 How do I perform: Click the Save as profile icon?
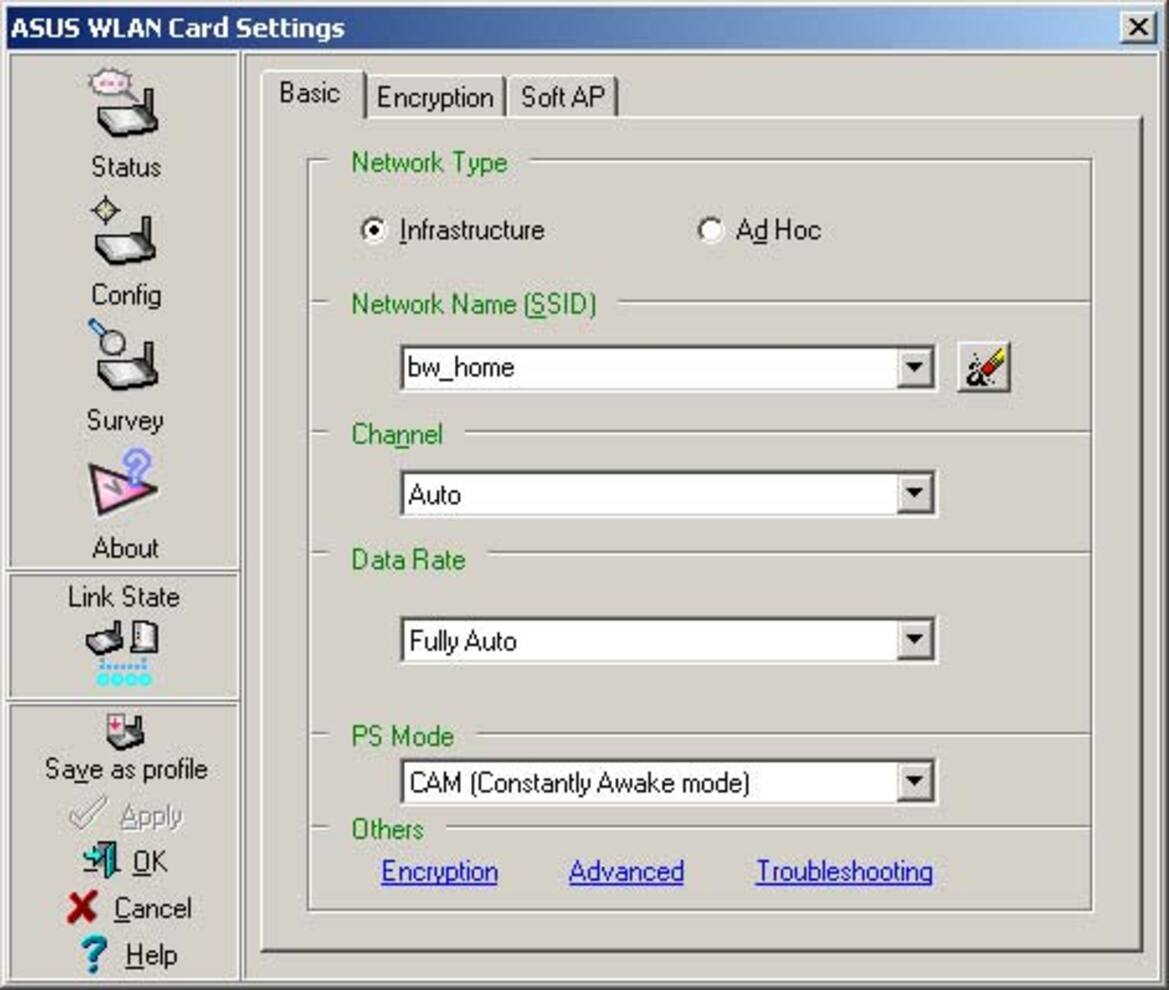click(125, 731)
